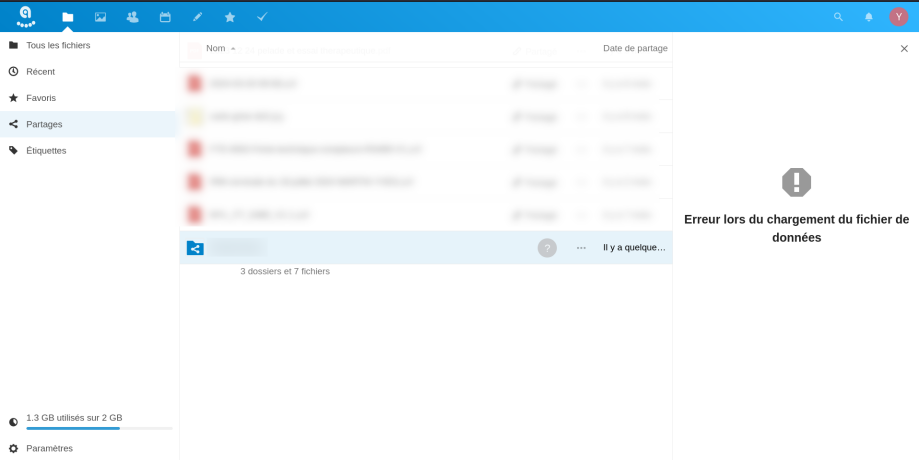Open the Étiquettes tags view
This screenshot has height=460, width=919.
46,151
